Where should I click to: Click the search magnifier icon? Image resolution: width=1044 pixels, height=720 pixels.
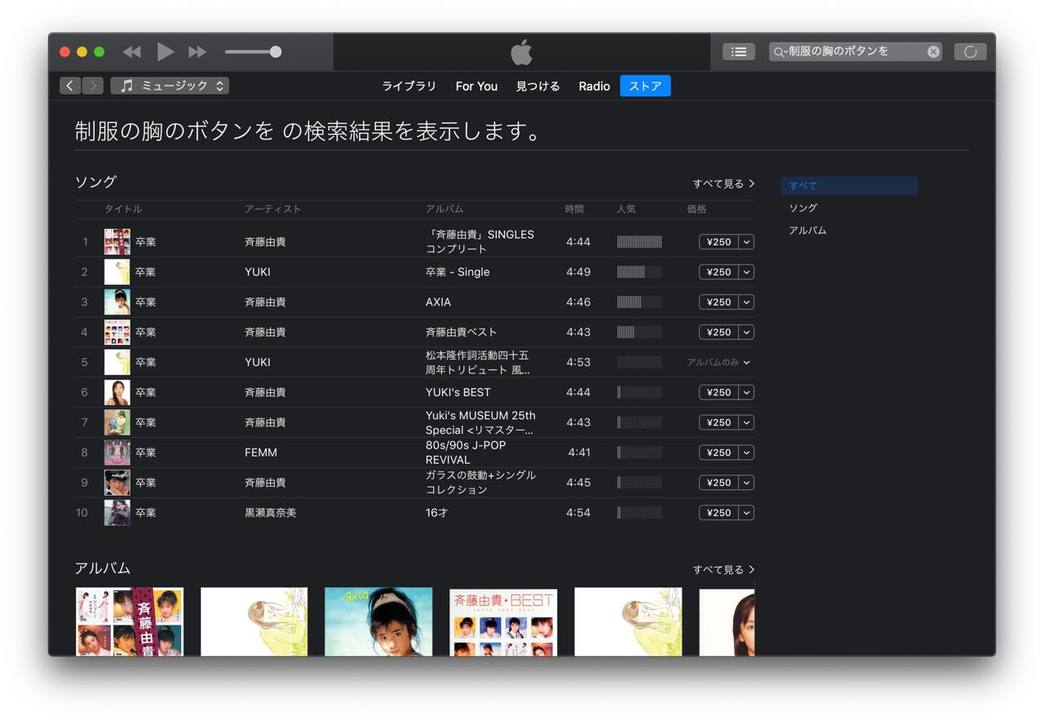(779, 52)
